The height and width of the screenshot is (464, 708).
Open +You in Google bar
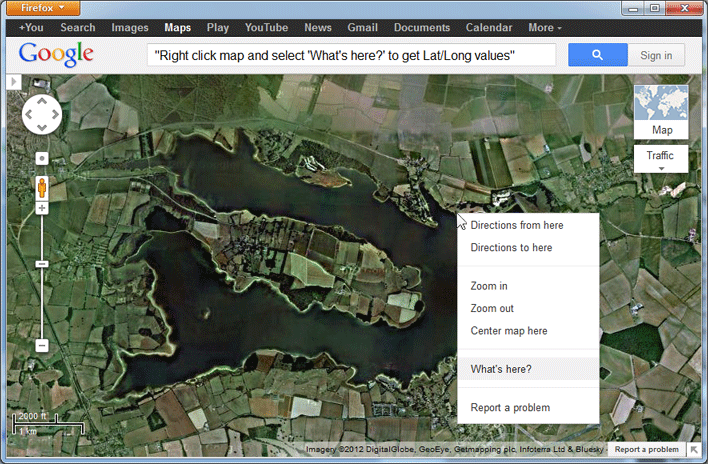[x=31, y=28]
